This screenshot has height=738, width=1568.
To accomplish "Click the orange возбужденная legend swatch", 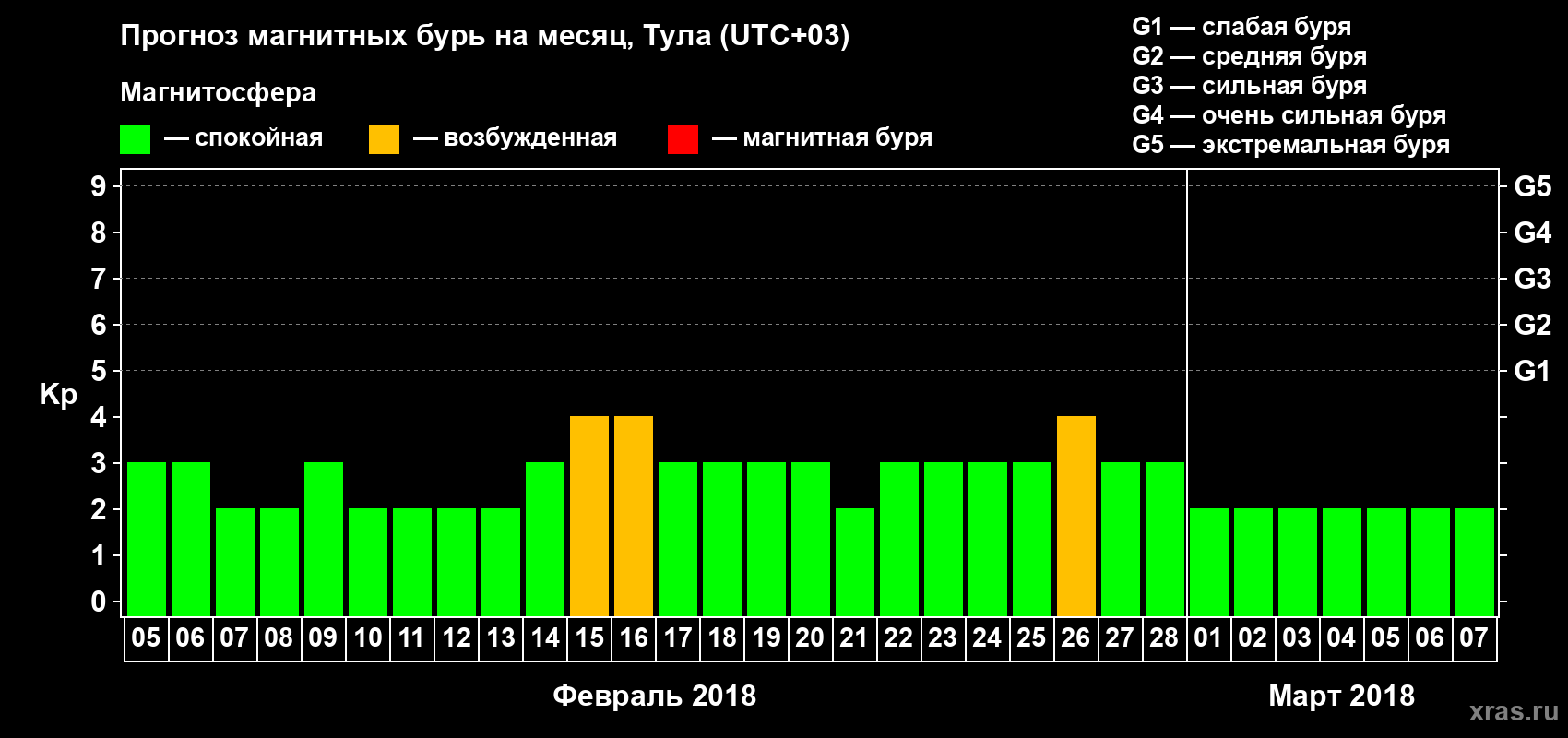I will pos(384,139).
